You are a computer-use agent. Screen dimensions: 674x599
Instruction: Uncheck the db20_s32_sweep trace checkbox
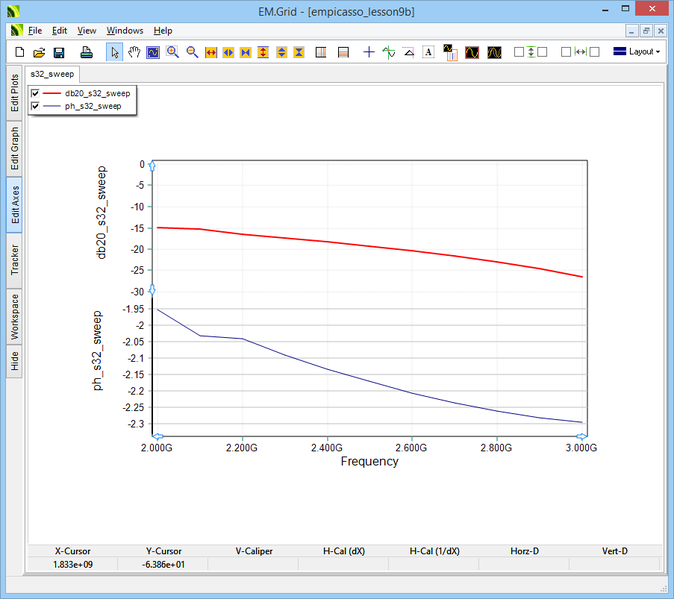(x=37, y=93)
